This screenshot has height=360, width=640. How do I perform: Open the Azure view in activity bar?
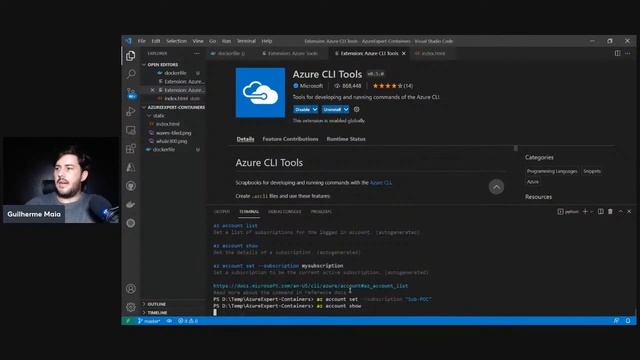tap(131, 167)
